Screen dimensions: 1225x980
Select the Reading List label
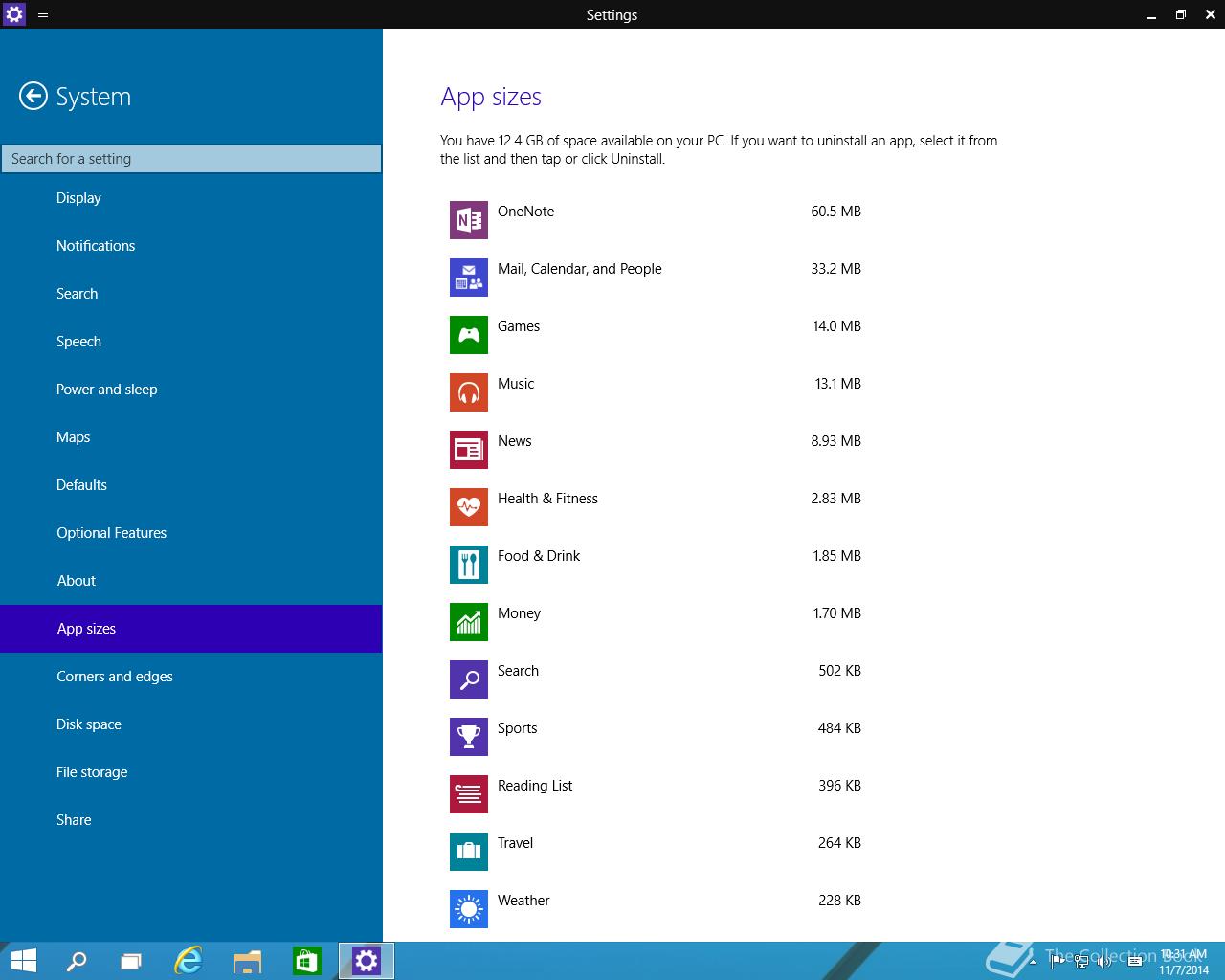click(x=535, y=786)
